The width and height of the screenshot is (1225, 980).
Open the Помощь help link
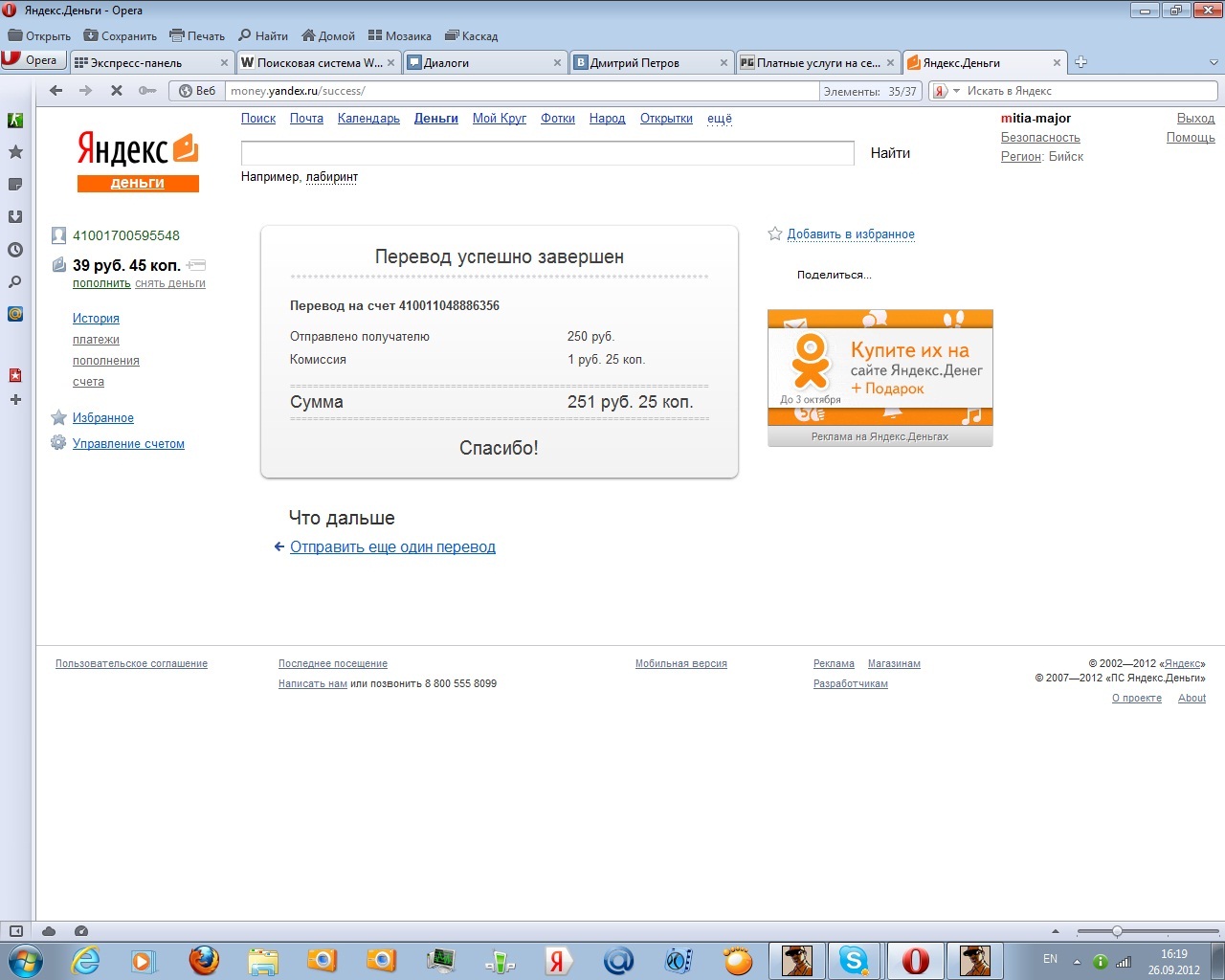coord(1191,138)
